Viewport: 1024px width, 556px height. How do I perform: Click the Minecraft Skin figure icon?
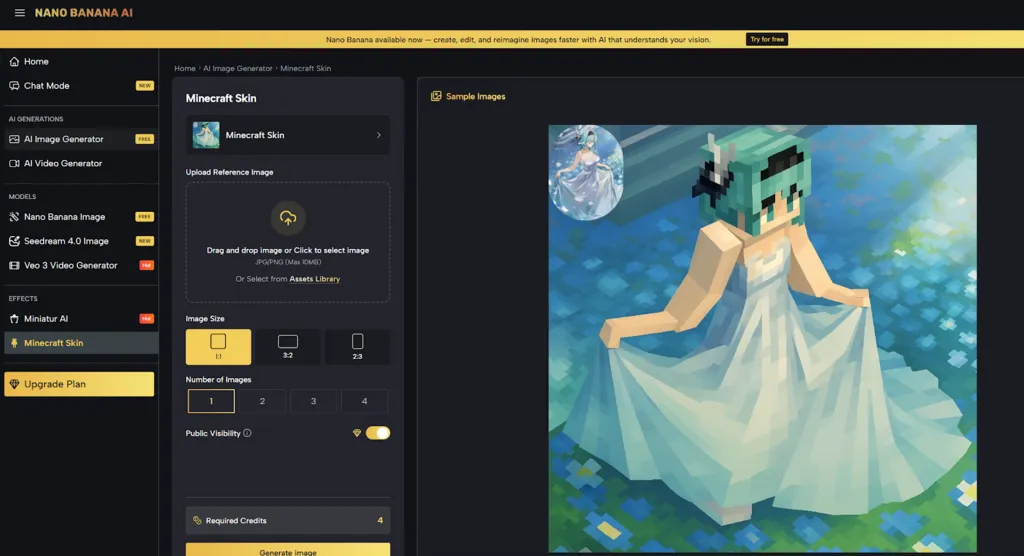click(x=14, y=343)
